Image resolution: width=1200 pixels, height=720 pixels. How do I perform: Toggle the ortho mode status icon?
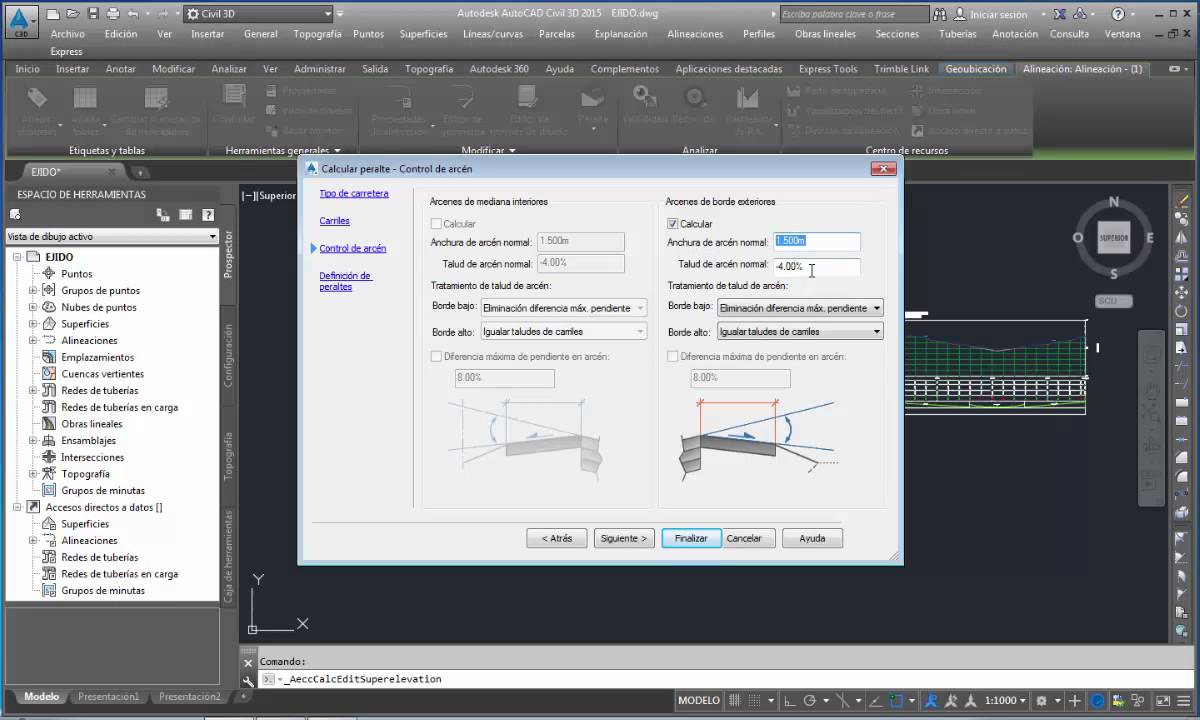point(790,701)
